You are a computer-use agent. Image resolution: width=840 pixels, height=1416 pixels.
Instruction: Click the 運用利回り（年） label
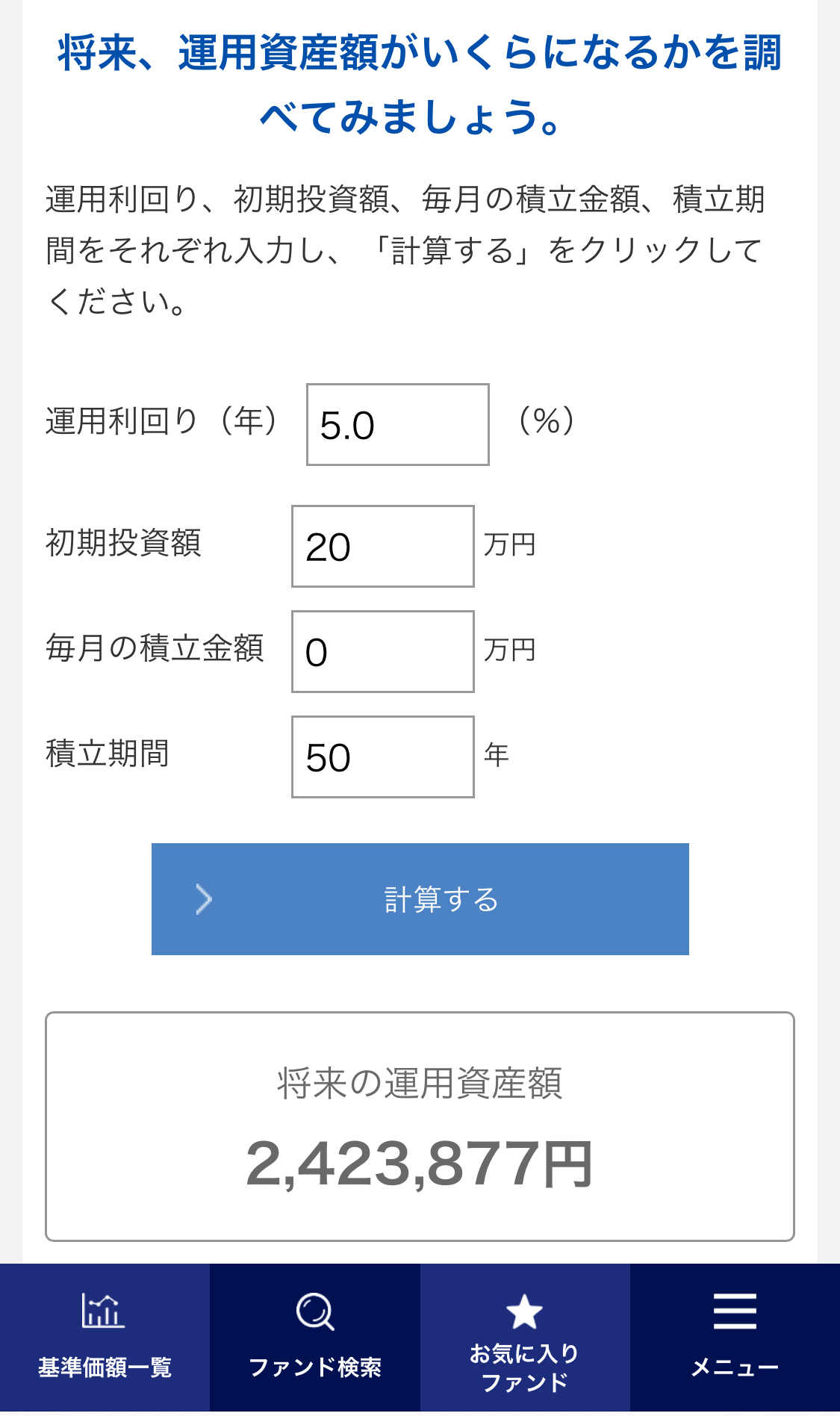pos(163,421)
